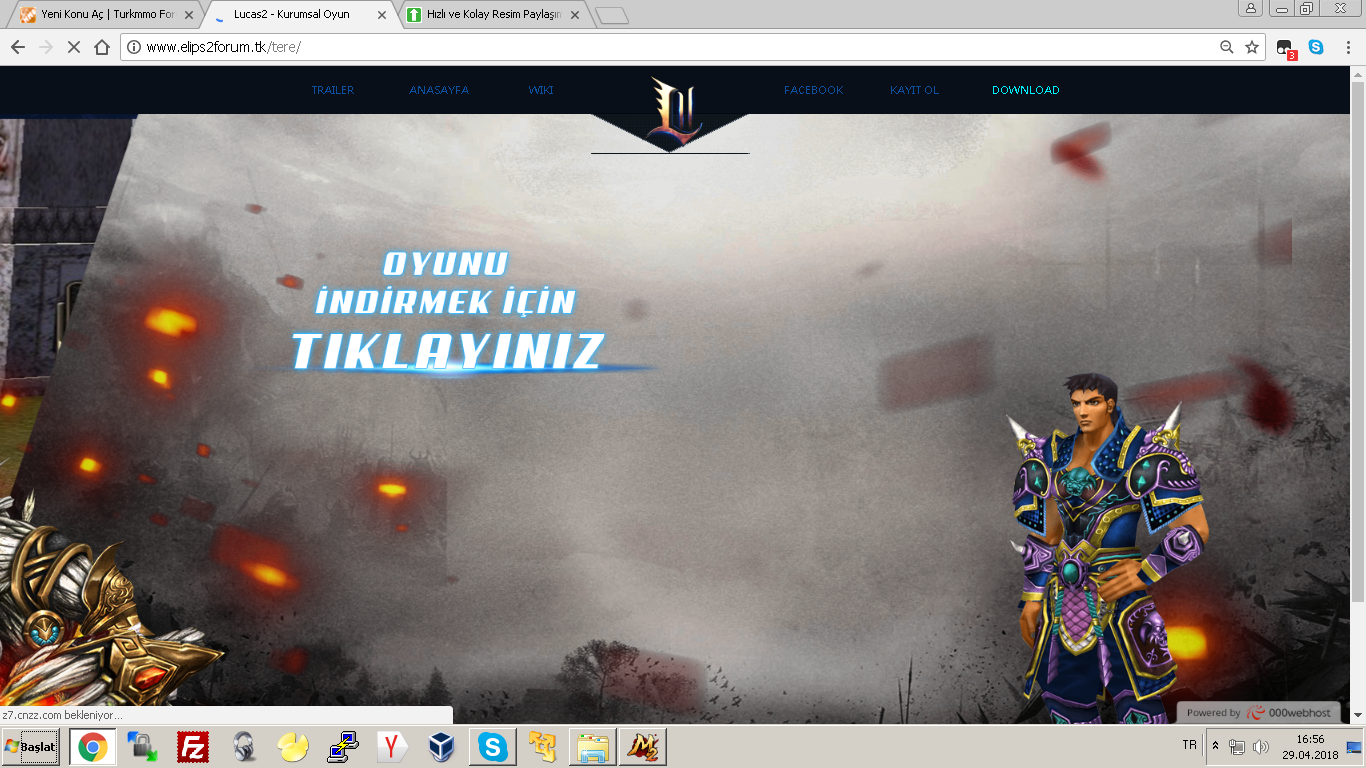The image size is (1366, 768).
Task: View site information icon beside the URL
Action: 134,47
